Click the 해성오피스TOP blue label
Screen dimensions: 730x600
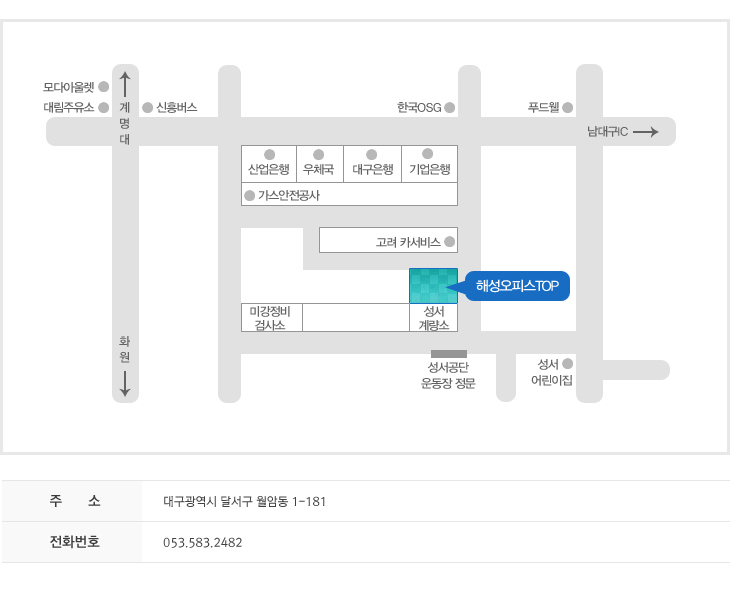coord(517,287)
